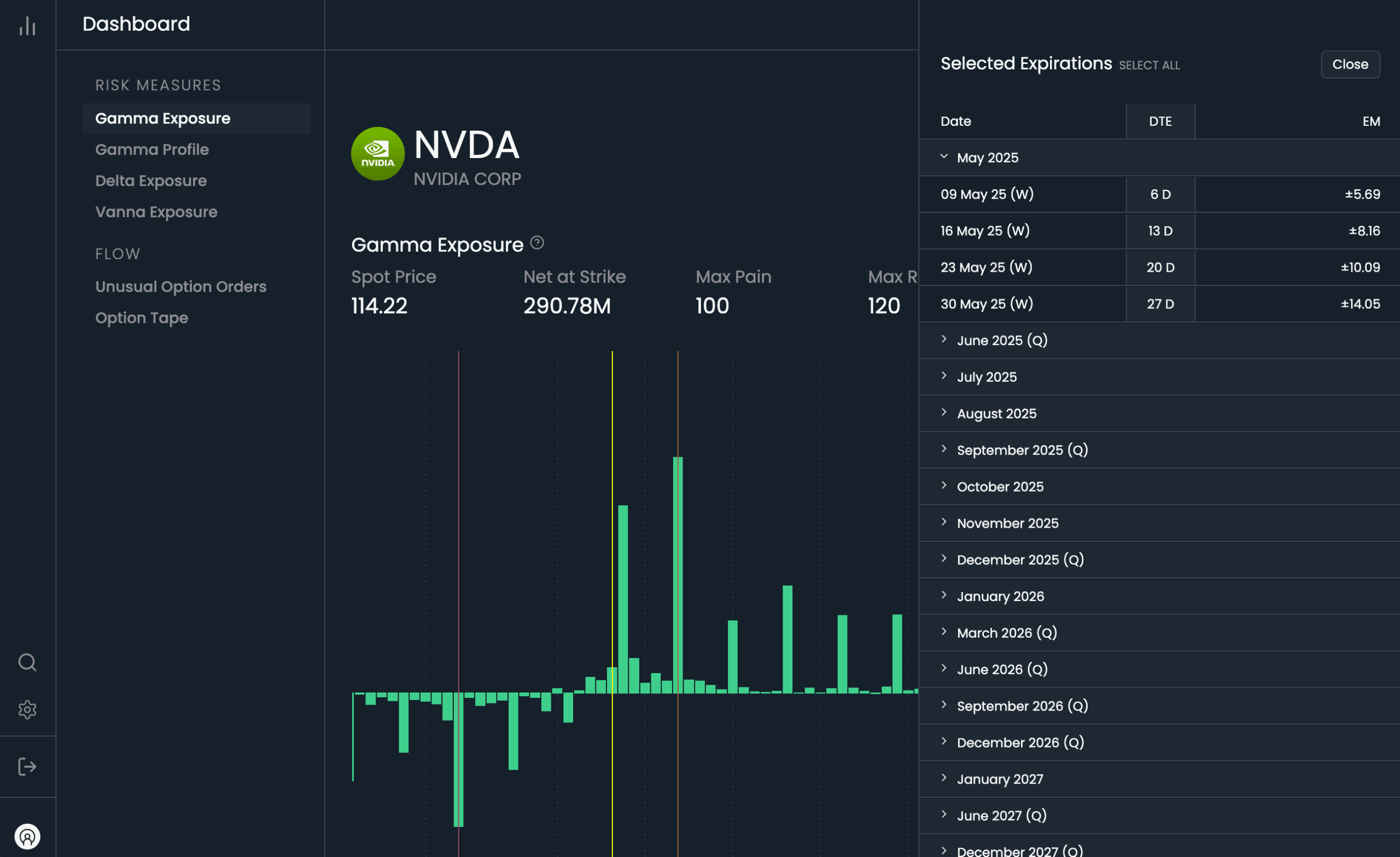Click the Date column header

pos(956,121)
